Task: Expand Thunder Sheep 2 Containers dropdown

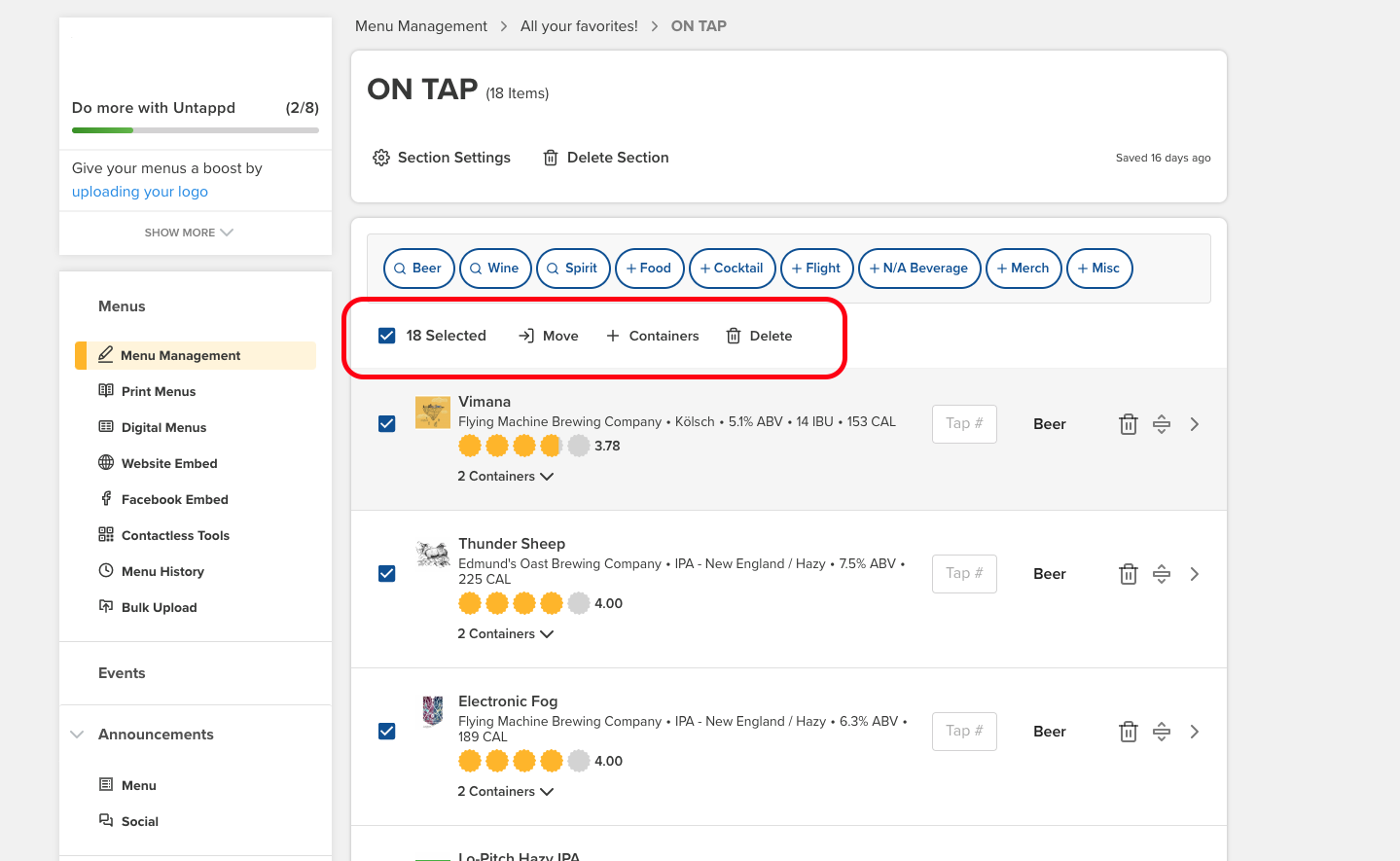Action: [506, 634]
